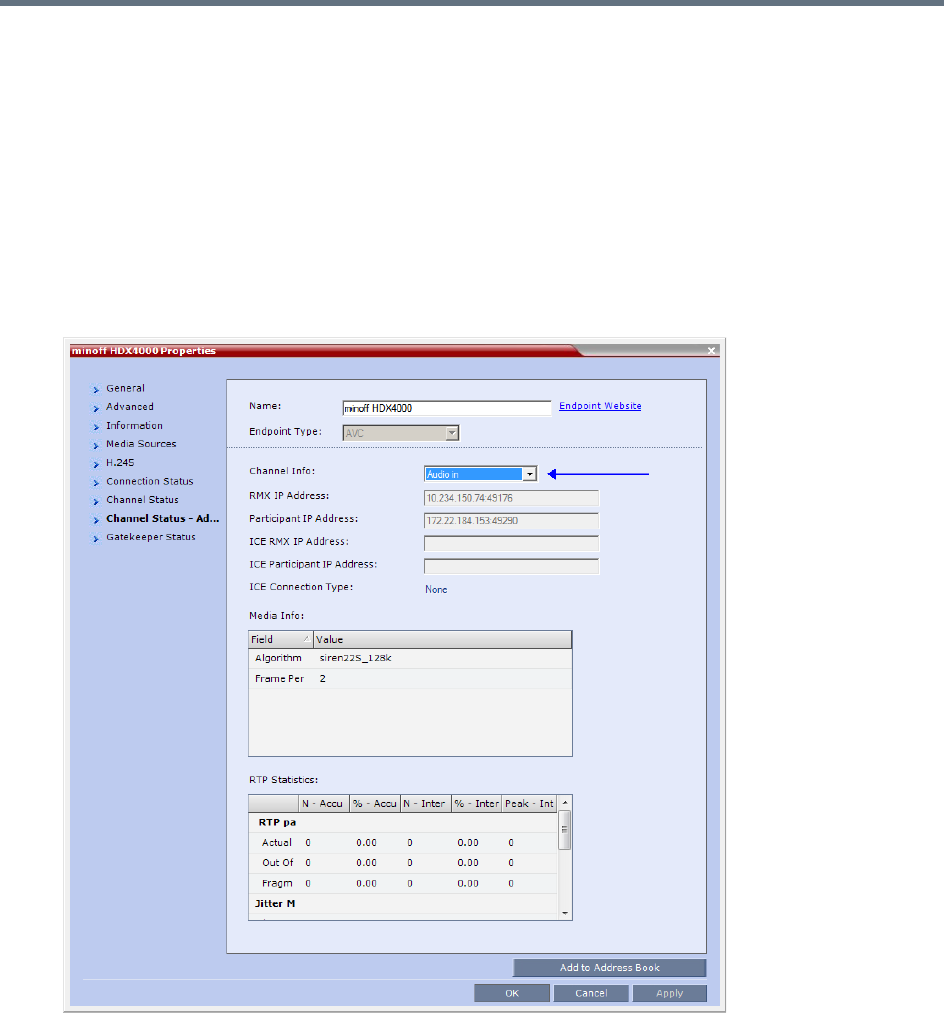944x1013 pixels.
Task: Click the % - Accu column header
Action: click(375, 804)
